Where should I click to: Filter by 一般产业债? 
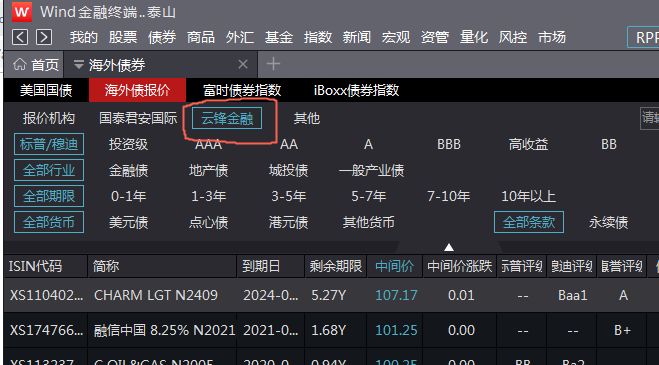coord(372,170)
